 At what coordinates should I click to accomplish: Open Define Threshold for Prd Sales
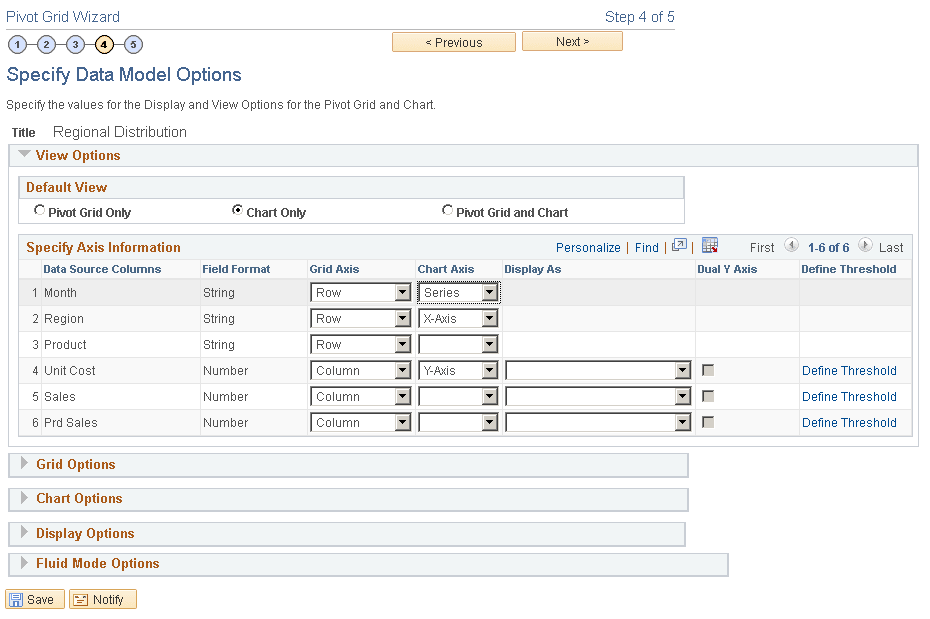tap(849, 422)
